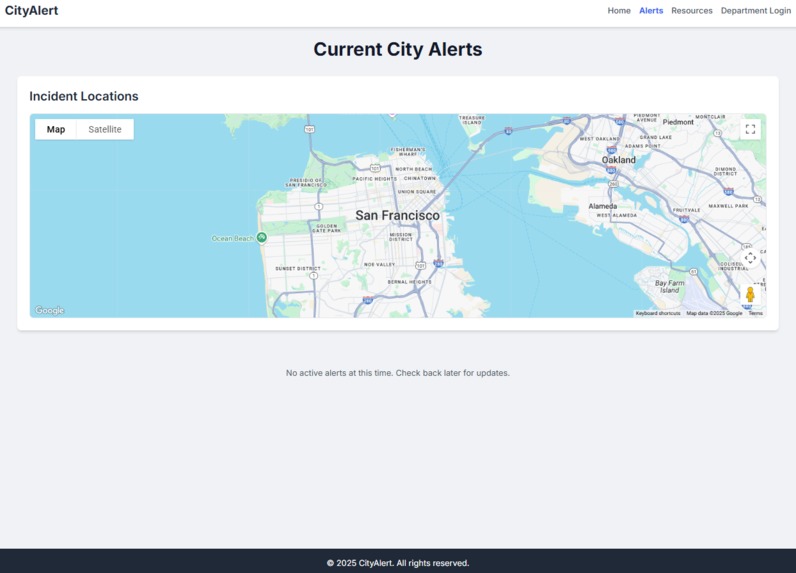Click the Ocean Beach park marker
This screenshot has height=573, width=796.
(261, 237)
